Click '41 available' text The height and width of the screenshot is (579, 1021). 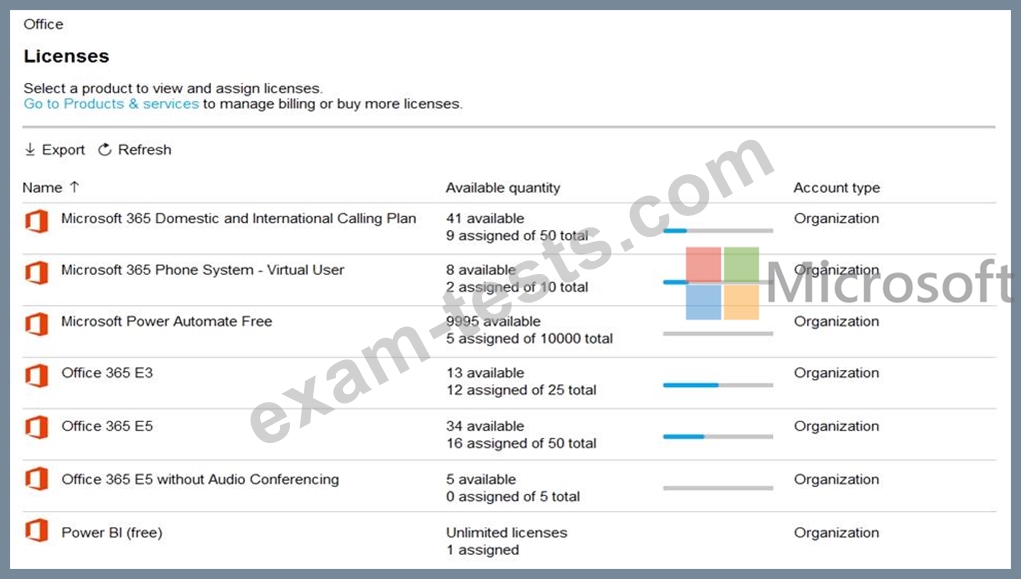pos(485,218)
